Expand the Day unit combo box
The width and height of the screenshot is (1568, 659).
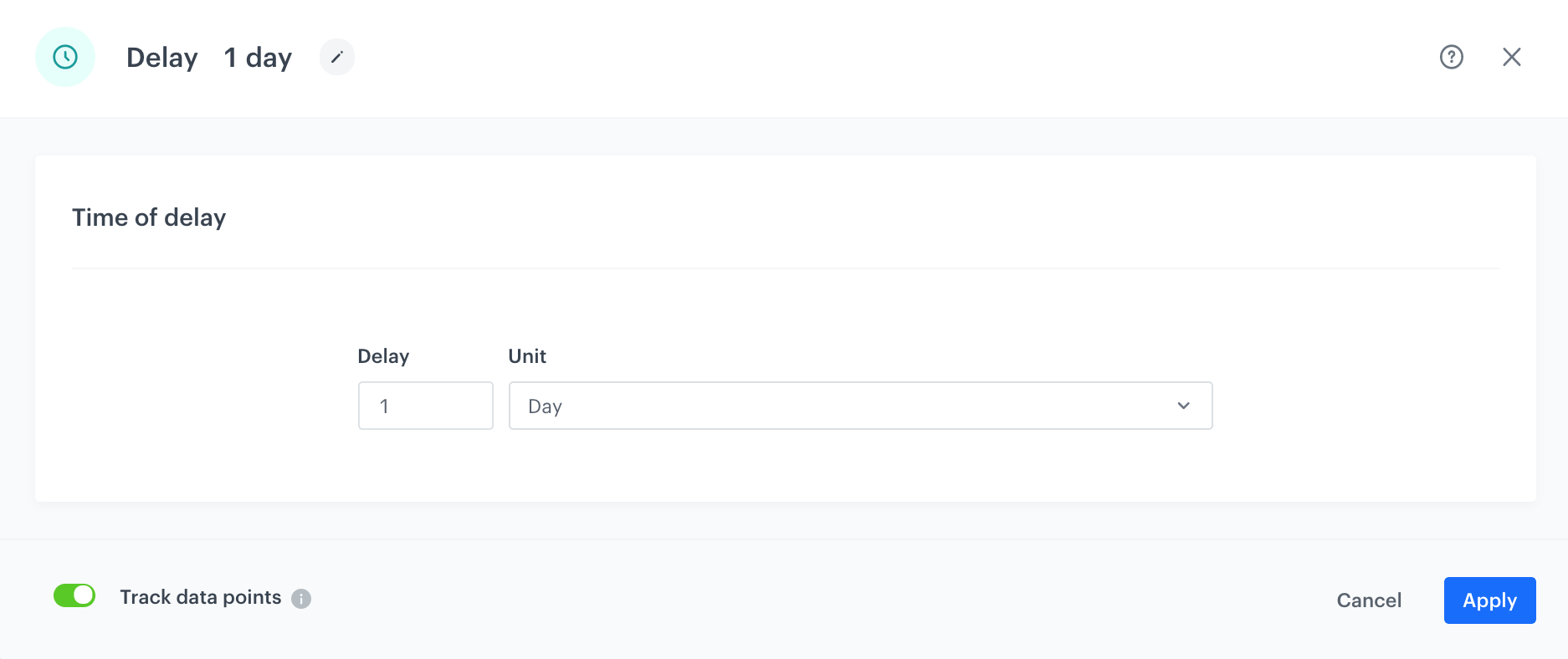tap(860, 406)
